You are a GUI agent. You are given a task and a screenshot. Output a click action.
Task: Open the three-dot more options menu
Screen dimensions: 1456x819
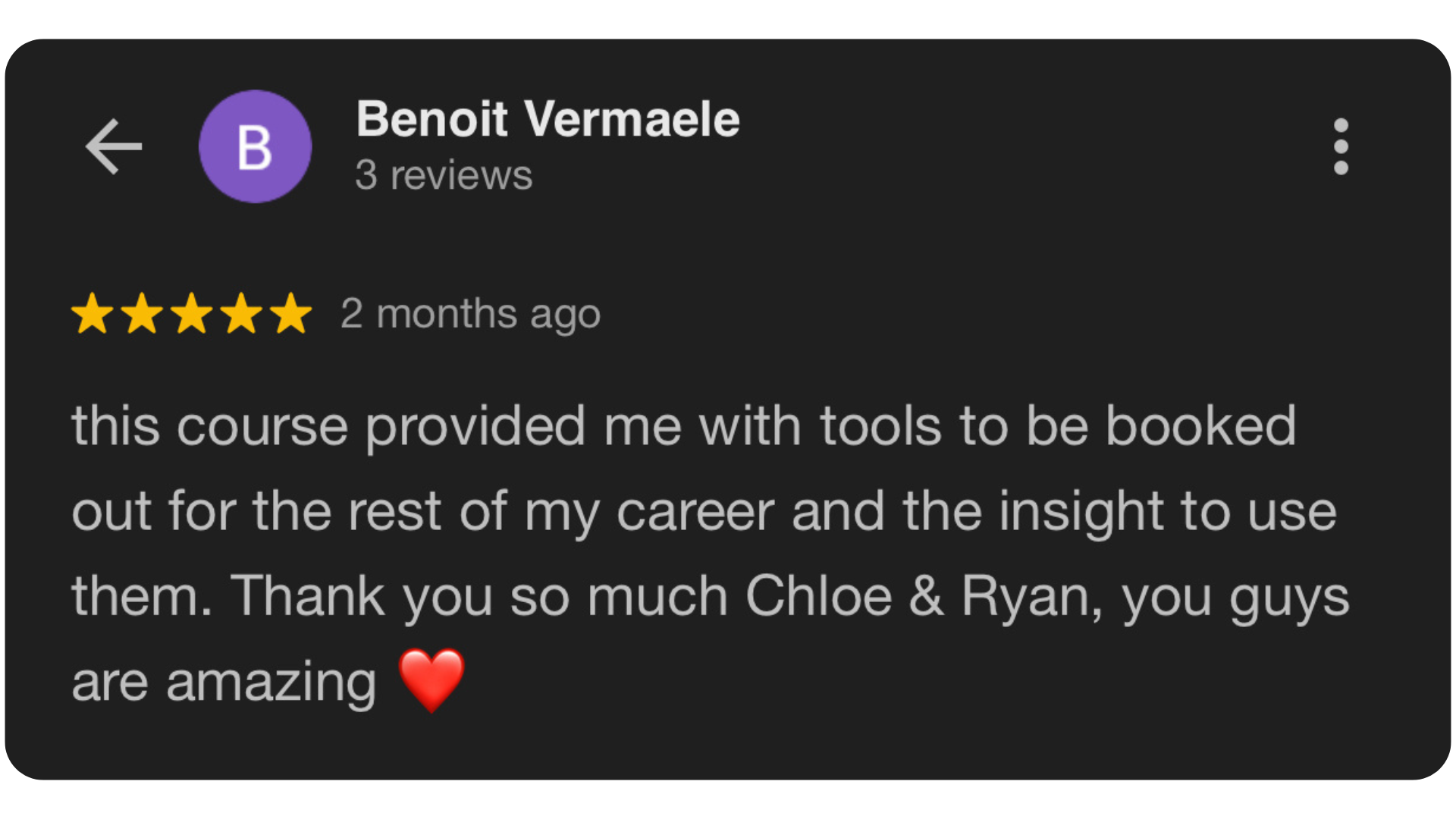tap(1341, 146)
